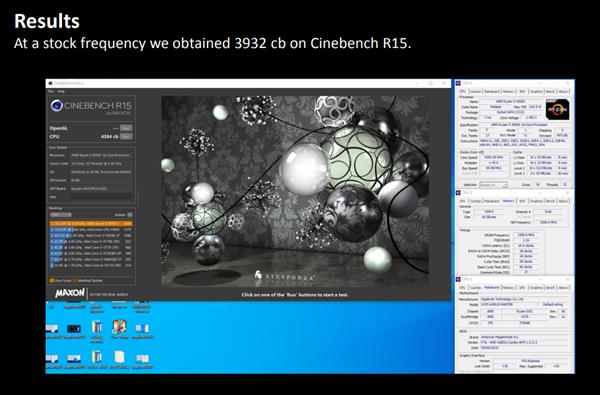
Task: Open the Help menu in Cinebench
Action: tap(61, 91)
